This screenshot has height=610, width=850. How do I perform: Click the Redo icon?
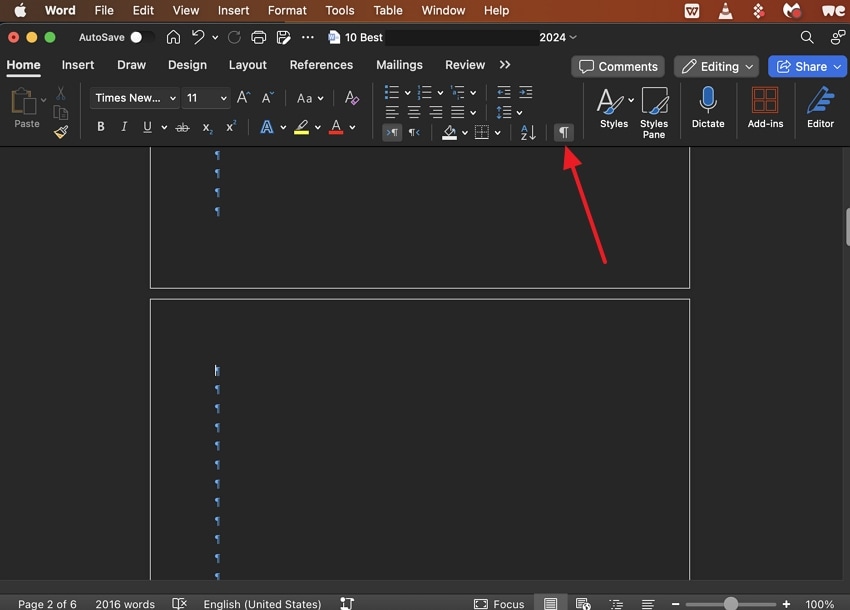point(234,37)
